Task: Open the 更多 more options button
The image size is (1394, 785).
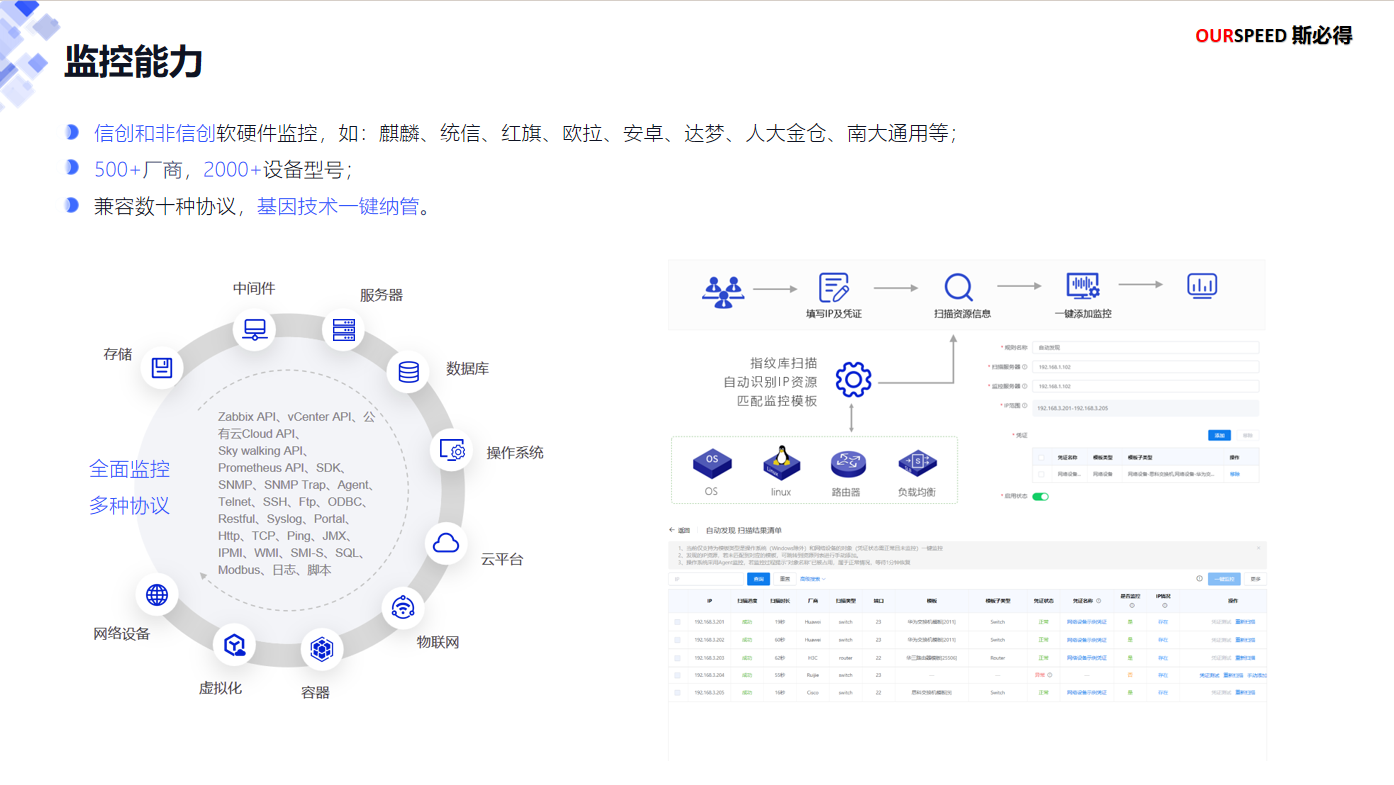Action: 1255,579
